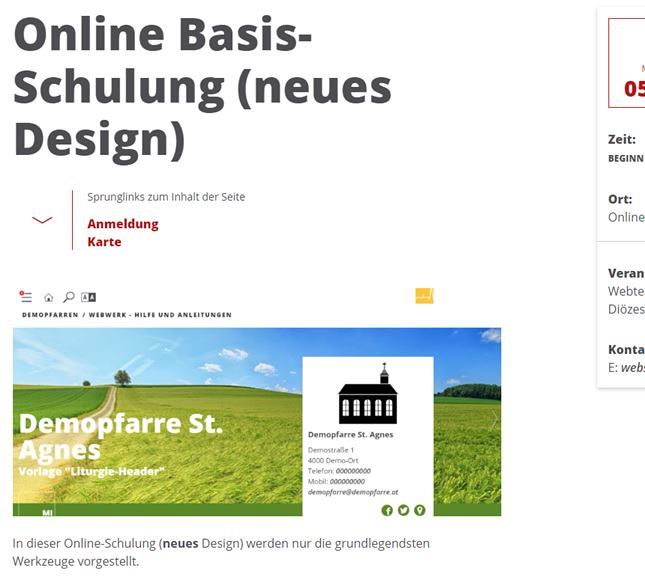Click the Twitter icon on the parish card
The height and width of the screenshot is (579, 645).
click(403, 510)
